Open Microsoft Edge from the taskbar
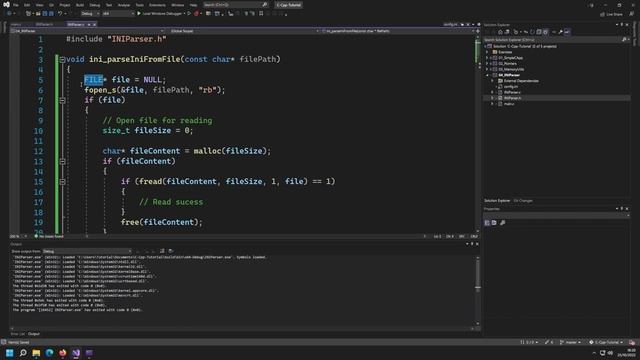Viewport: 640px width, 360px height. coord(49,353)
